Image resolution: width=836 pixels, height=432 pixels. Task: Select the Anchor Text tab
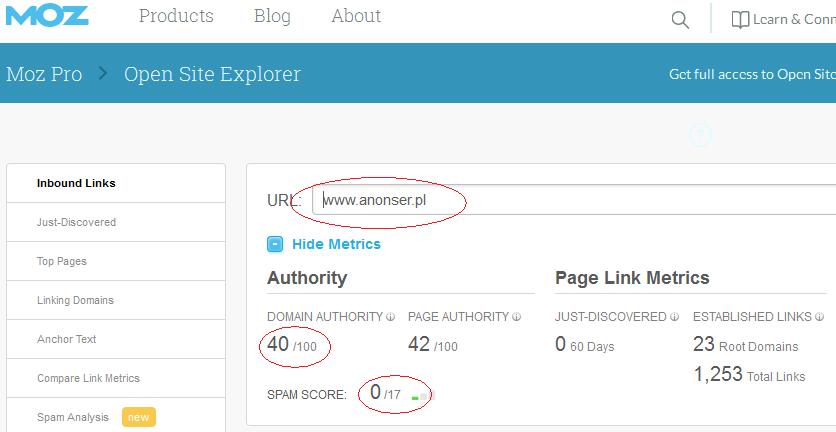tap(116, 339)
